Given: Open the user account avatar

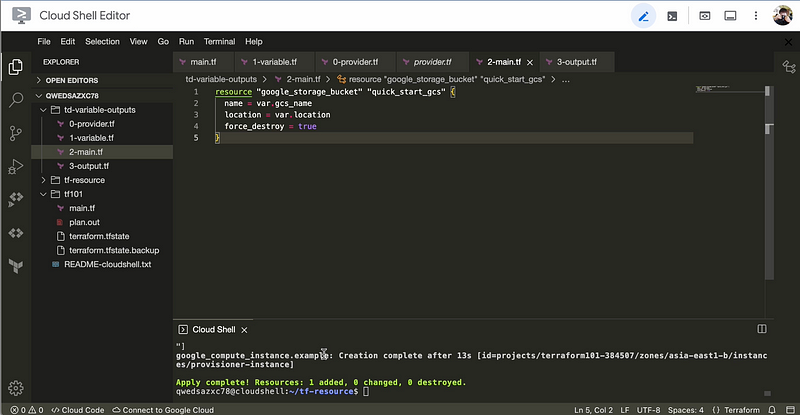Looking at the screenshot, I should 782,16.
